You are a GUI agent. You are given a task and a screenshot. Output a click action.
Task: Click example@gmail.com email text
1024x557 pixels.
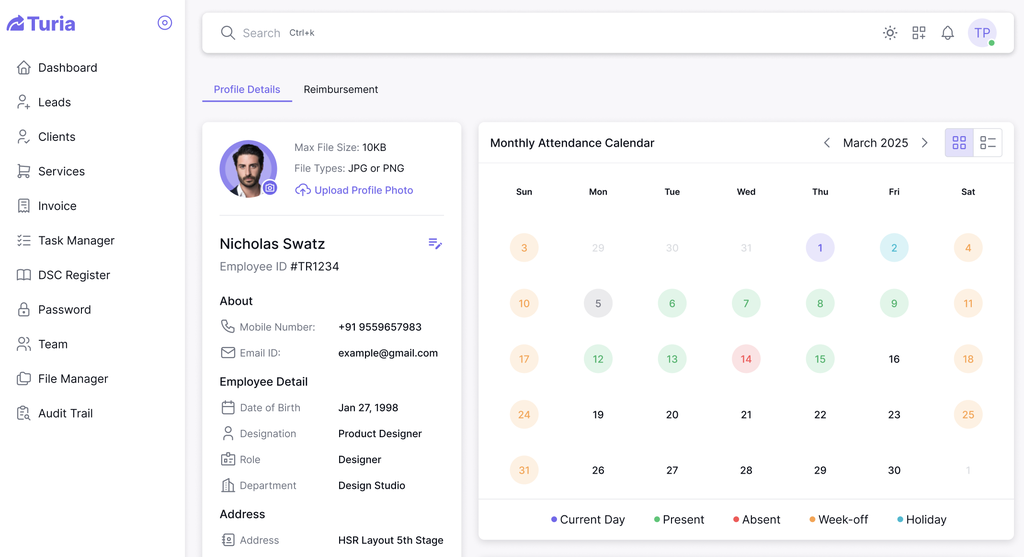click(x=388, y=353)
